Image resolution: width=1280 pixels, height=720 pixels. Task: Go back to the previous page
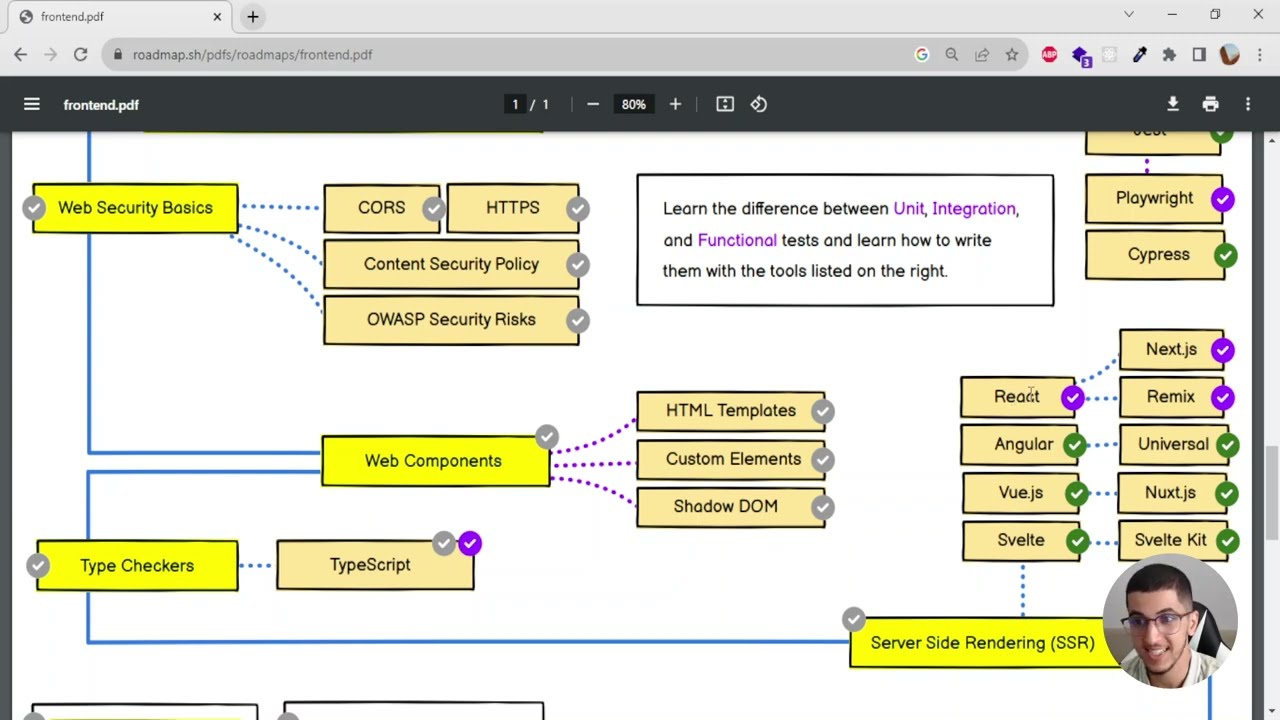tap(21, 55)
